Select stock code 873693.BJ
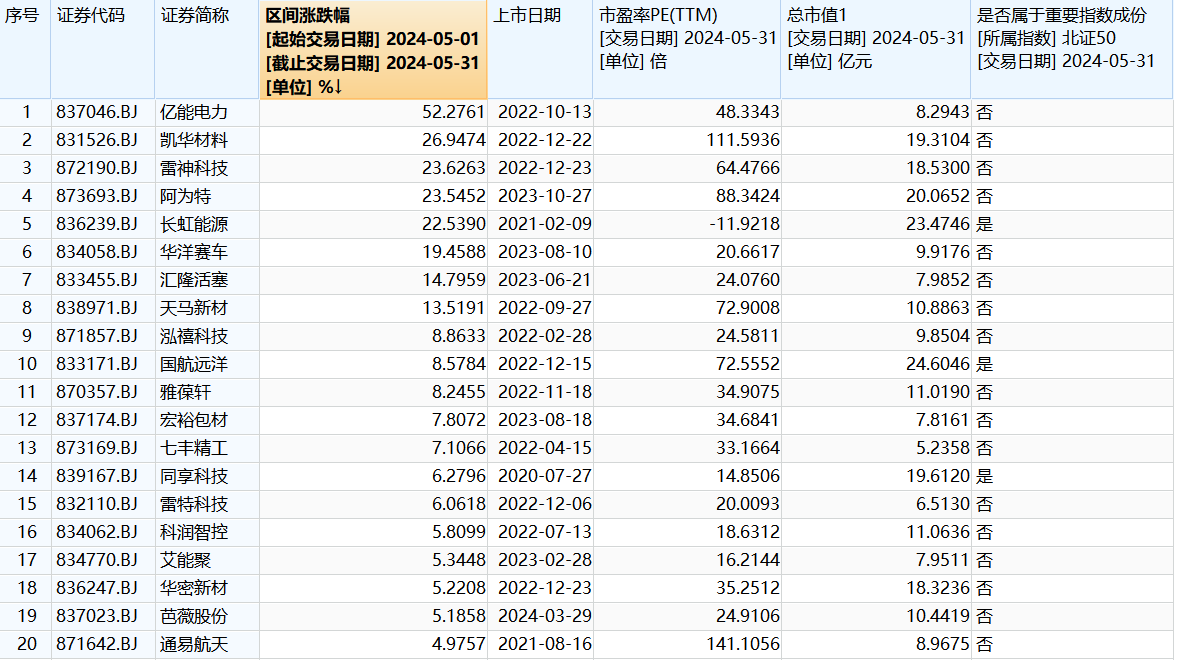Screen dimensions: 1177x660 [97, 196]
